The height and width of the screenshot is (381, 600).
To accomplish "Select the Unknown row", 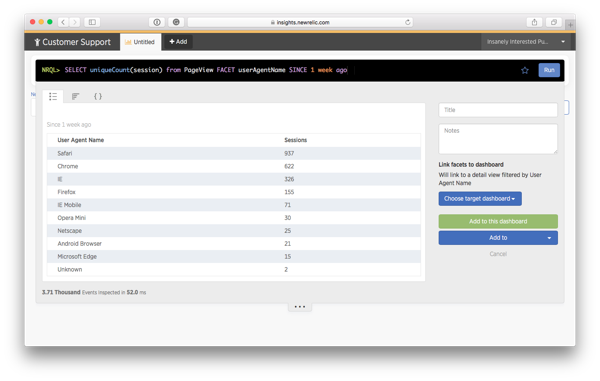I will click(x=234, y=269).
